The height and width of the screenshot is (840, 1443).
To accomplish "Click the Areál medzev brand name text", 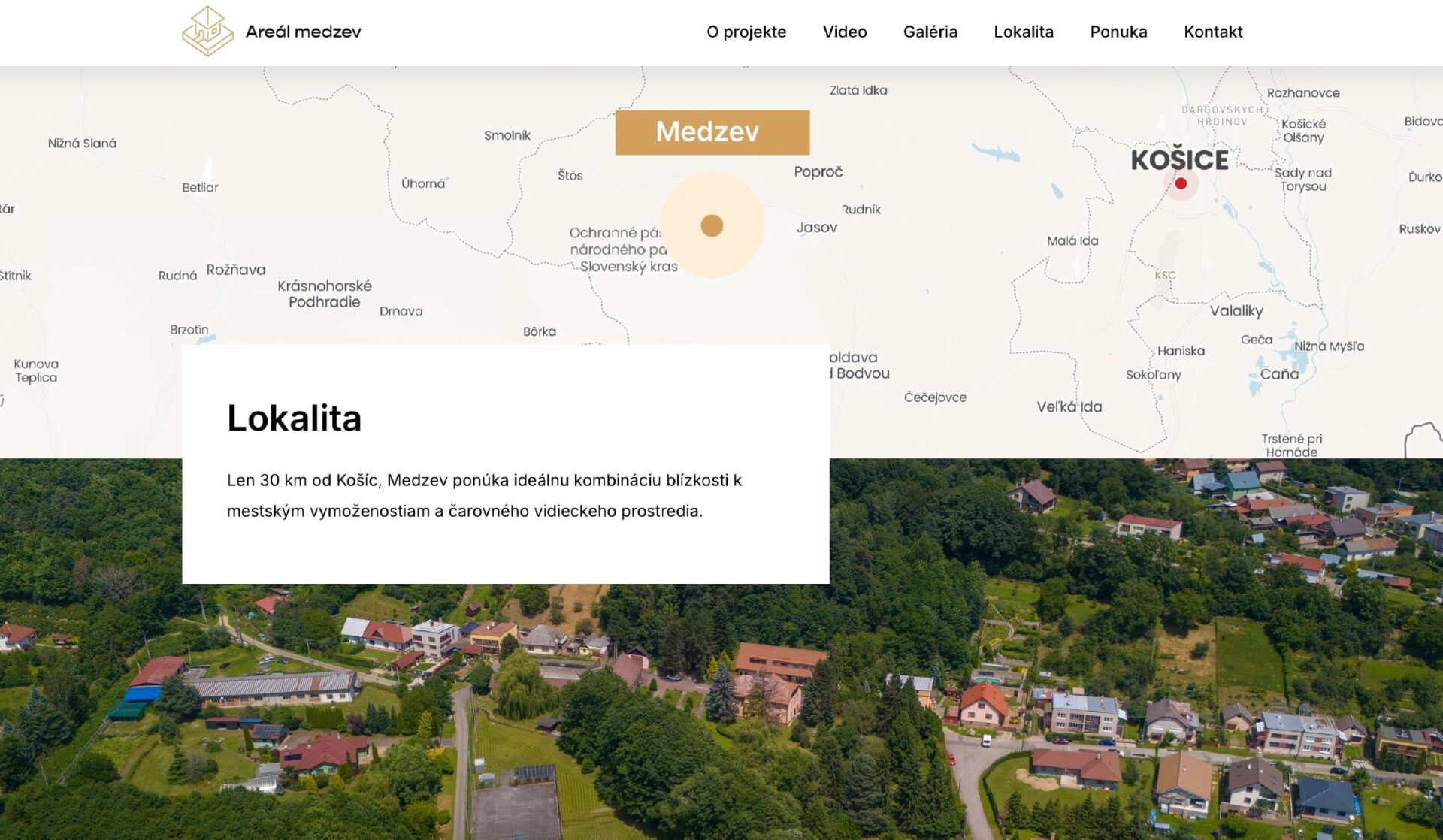I will [303, 32].
